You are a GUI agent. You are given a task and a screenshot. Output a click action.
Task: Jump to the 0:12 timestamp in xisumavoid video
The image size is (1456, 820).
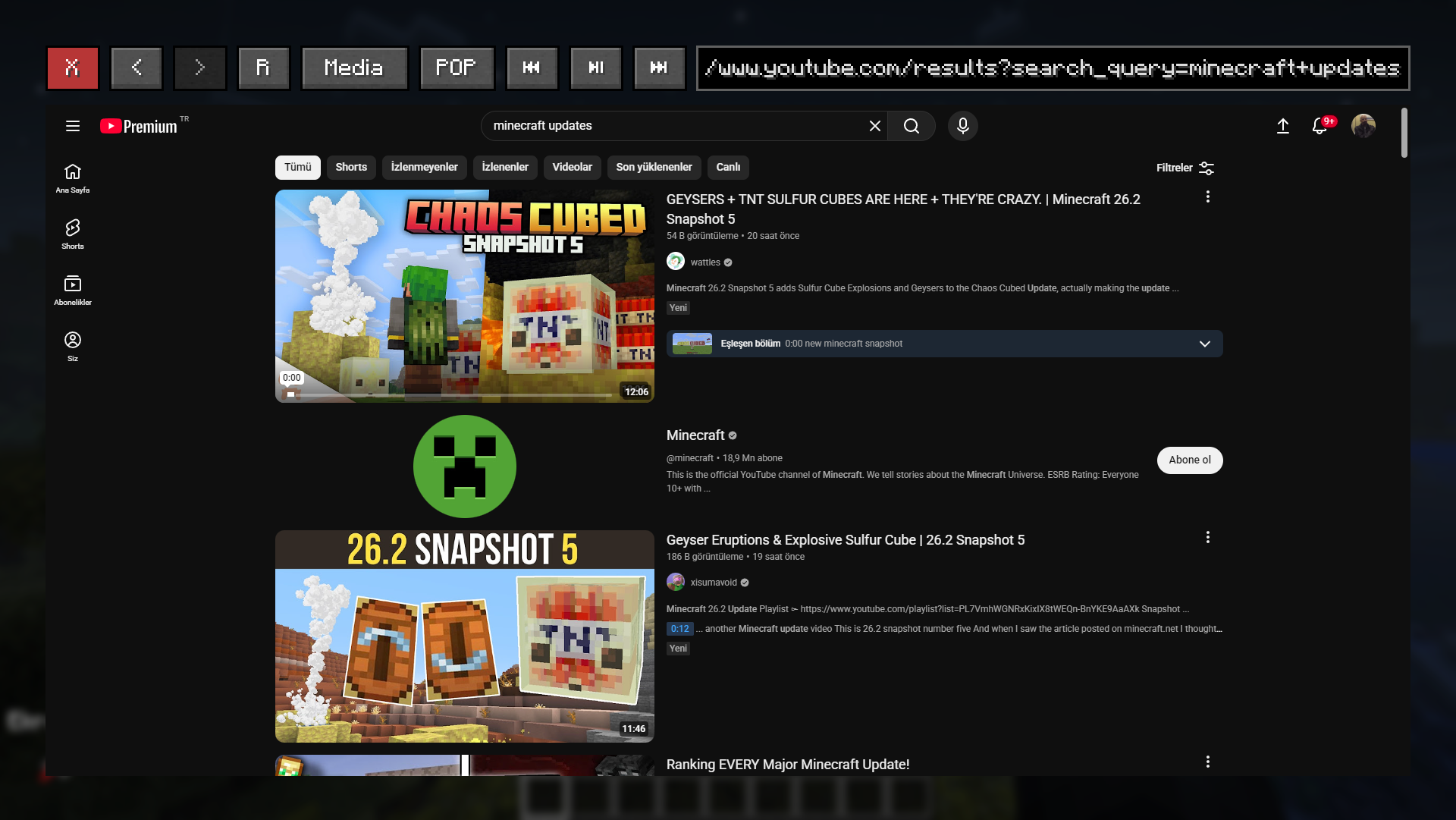679,629
